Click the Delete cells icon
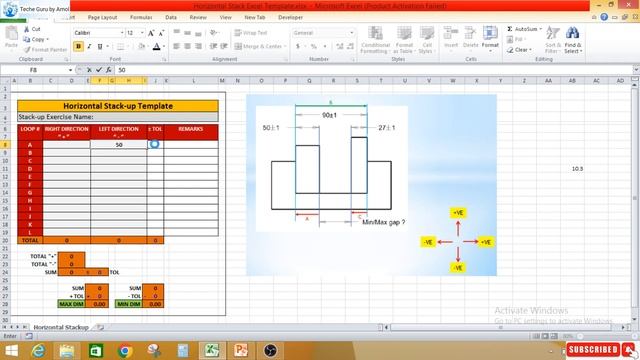This screenshot has height=360, width=640. coord(470,33)
